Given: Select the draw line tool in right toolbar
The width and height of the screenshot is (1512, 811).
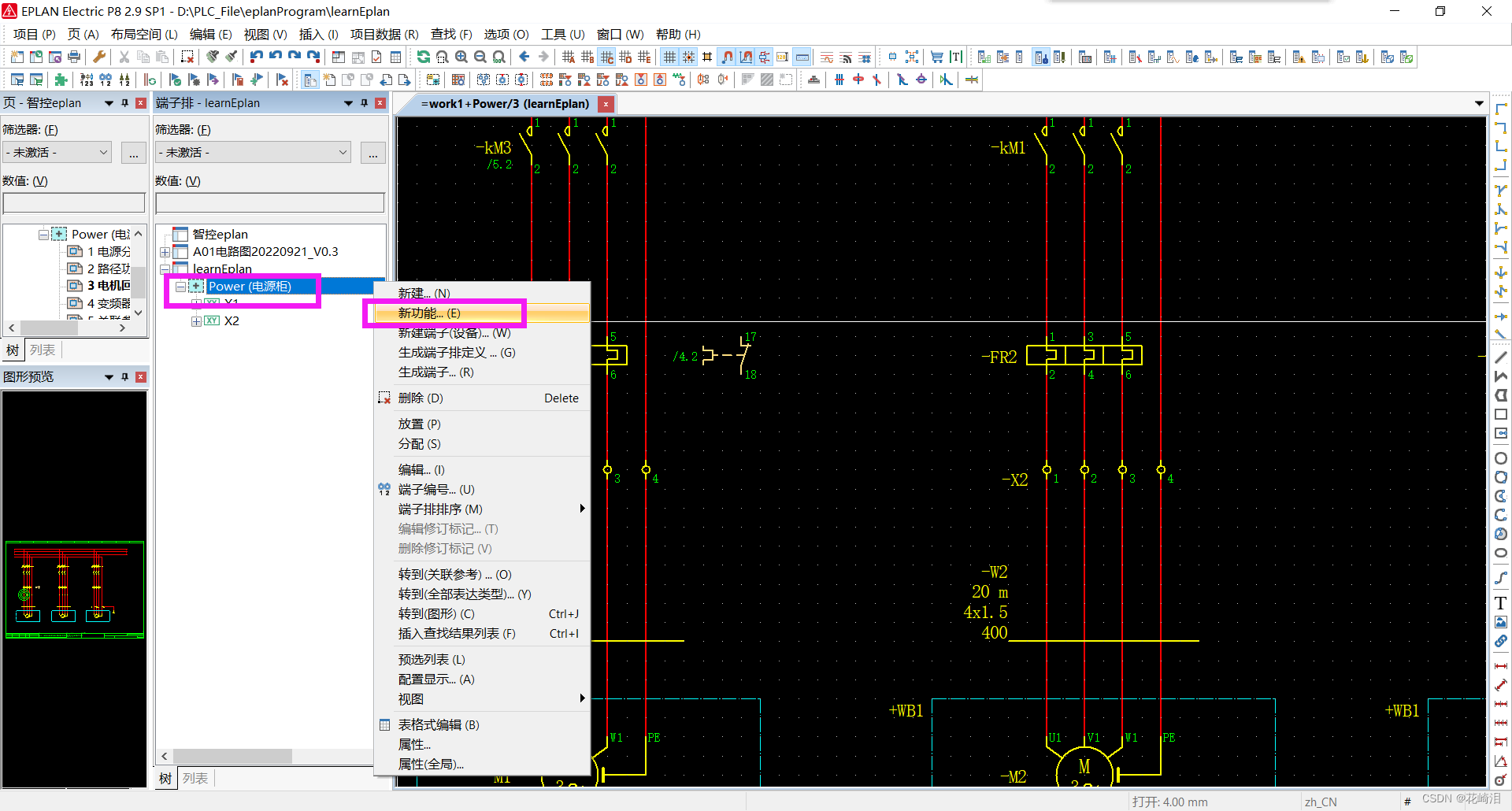Looking at the screenshot, I should pos(1501,357).
